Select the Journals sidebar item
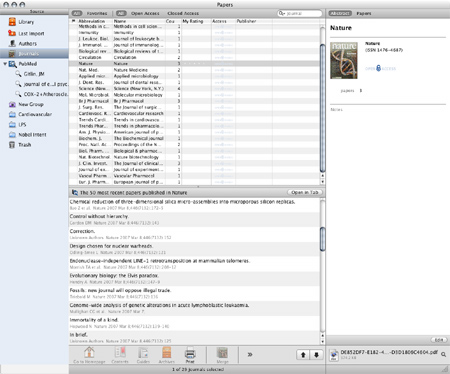 [34, 54]
